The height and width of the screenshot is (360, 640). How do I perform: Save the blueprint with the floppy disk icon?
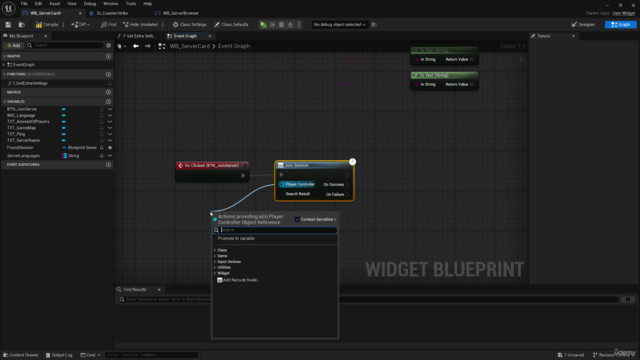pos(8,24)
